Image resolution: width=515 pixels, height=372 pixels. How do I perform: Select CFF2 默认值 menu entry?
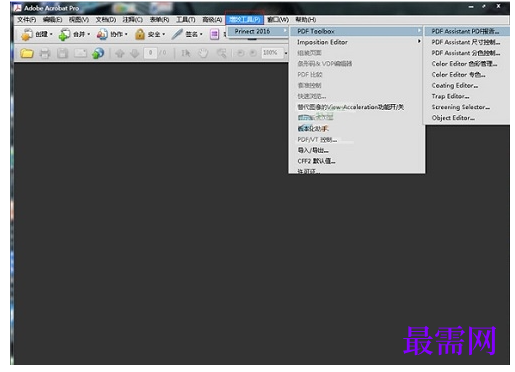tap(356, 161)
